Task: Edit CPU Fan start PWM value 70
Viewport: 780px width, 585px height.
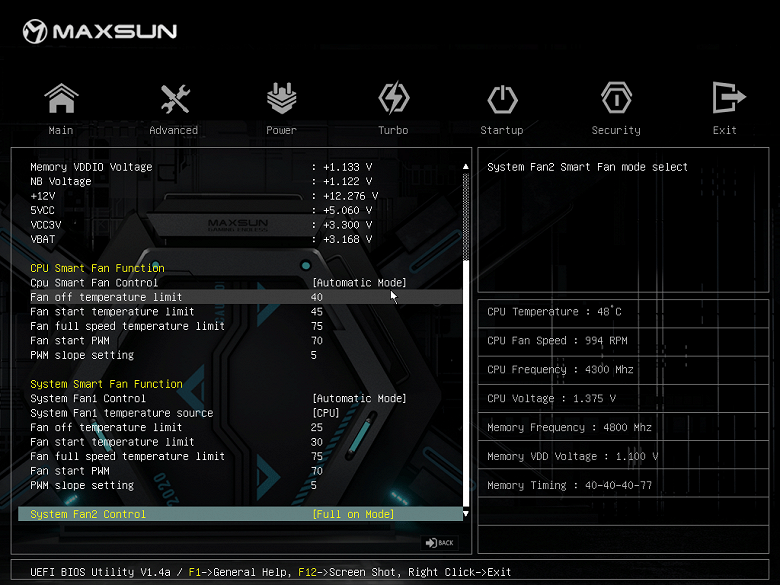Action: (x=317, y=341)
